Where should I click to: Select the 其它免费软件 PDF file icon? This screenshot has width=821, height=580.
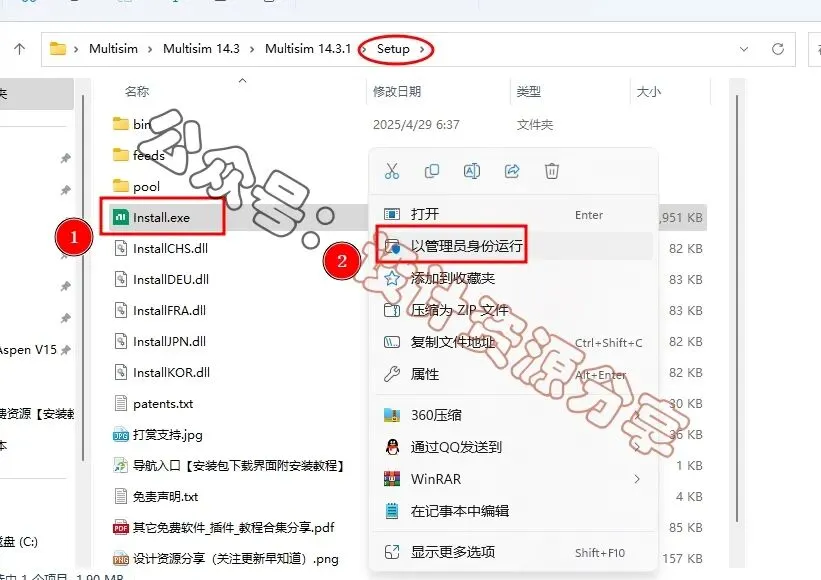[x=121, y=528]
